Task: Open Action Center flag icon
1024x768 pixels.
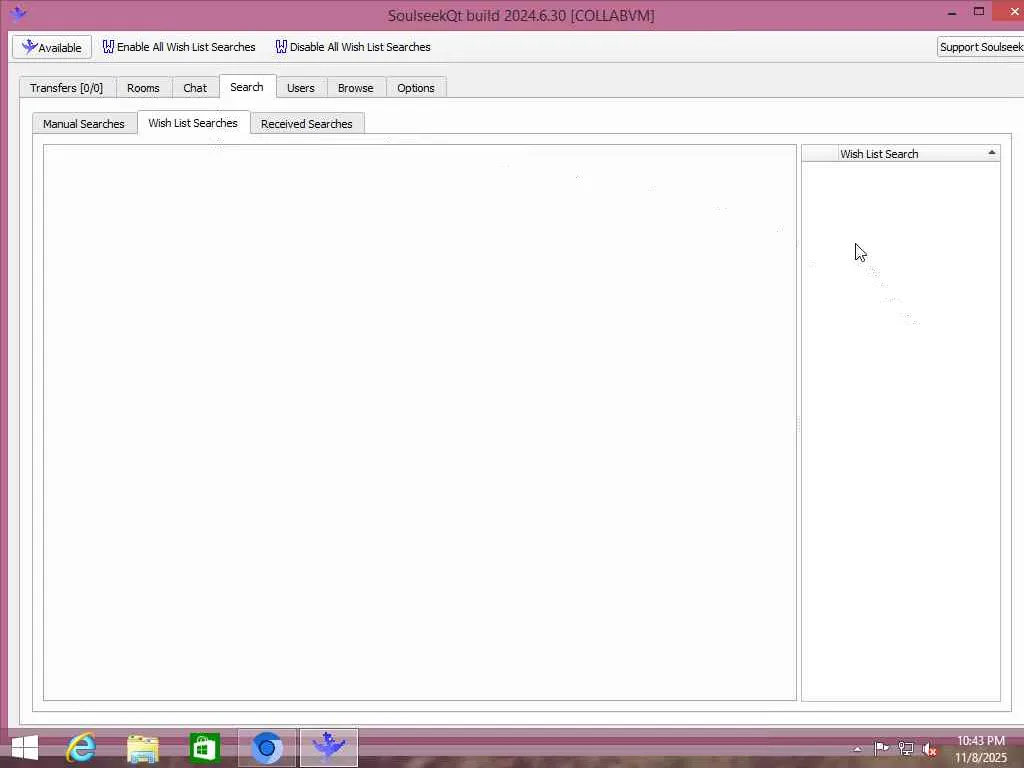Action: point(881,748)
